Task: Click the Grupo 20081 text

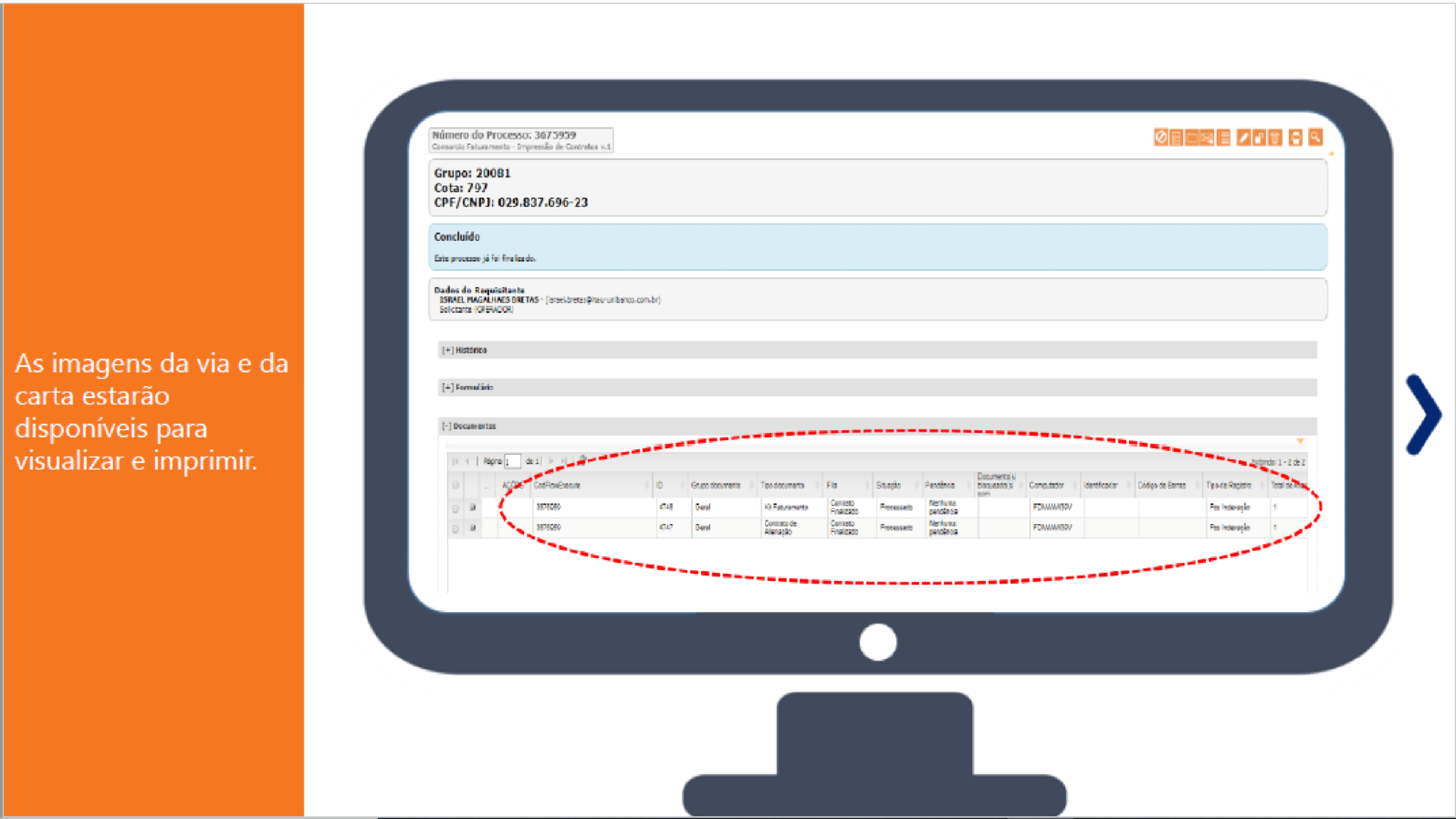Action: tap(472, 173)
